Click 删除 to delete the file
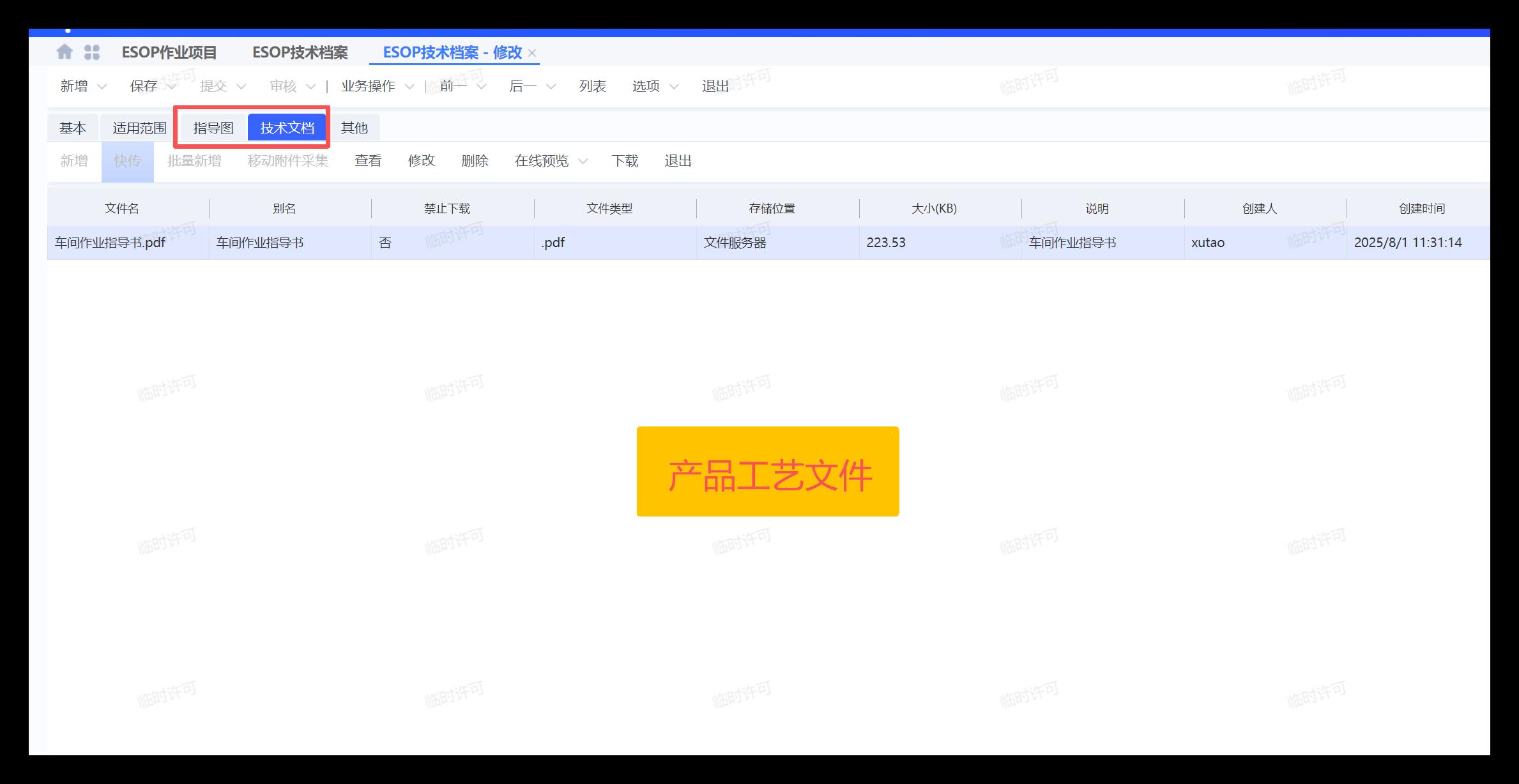The height and width of the screenshot is (784, 1519). click(475, 161)
